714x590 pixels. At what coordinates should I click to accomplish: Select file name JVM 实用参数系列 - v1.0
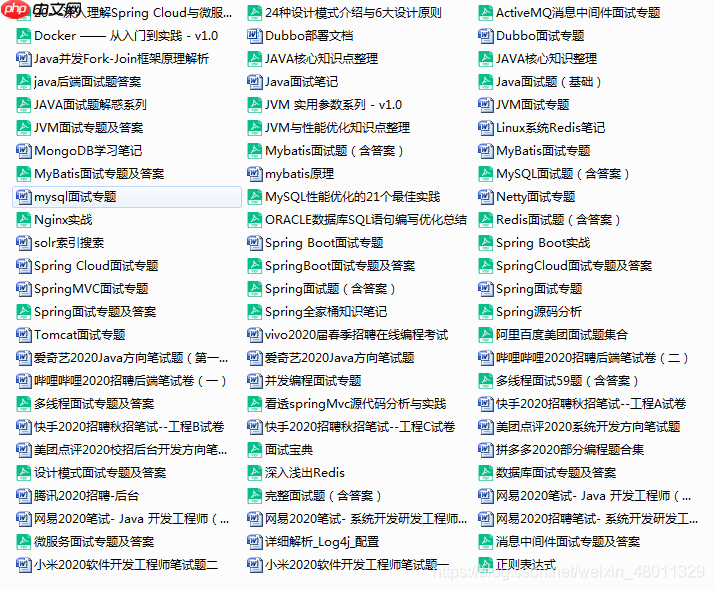[x=333, y=105]
